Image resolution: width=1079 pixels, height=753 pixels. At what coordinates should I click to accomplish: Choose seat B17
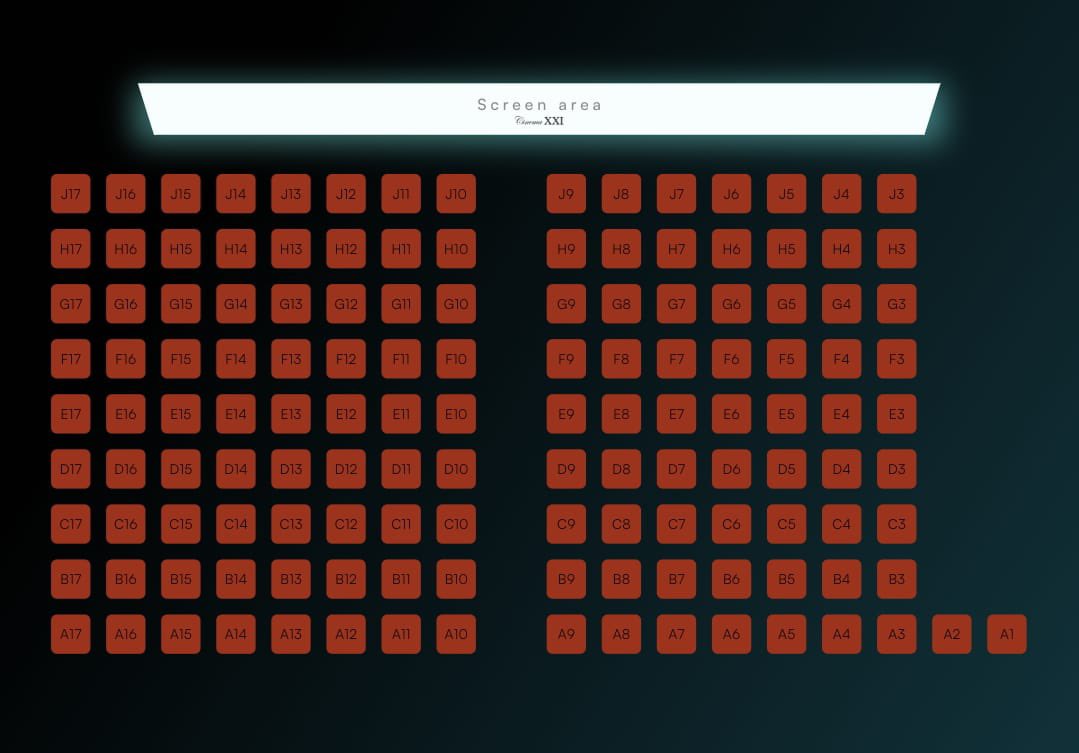71,579
